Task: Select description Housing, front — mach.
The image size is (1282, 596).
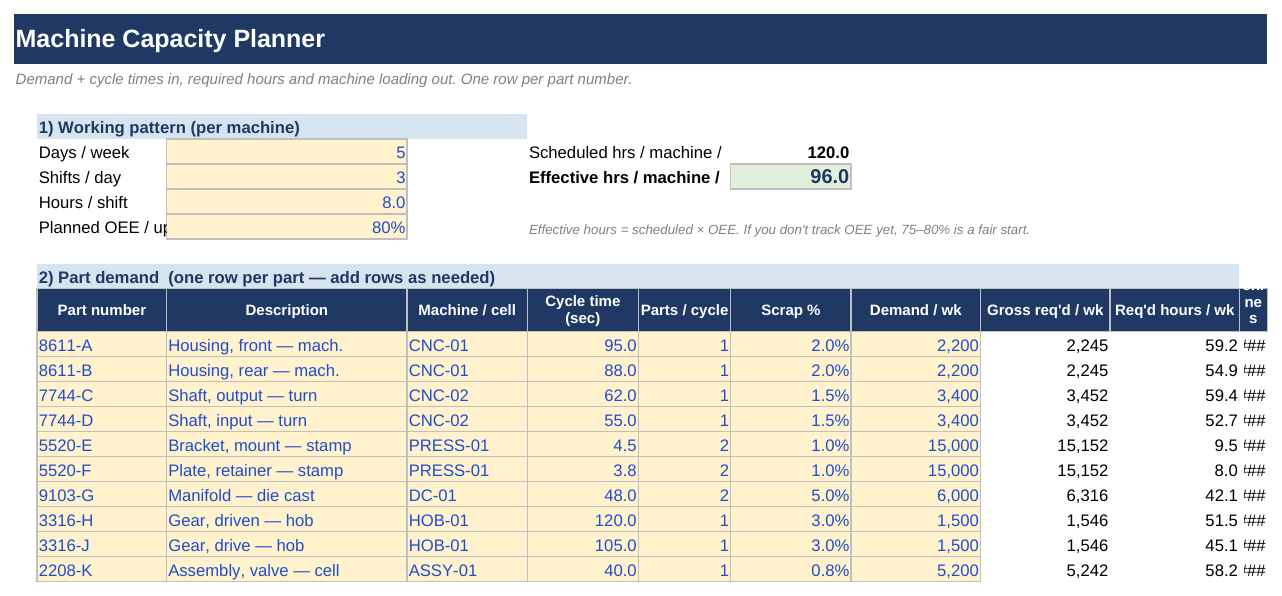Action: pyautogui.click(x=286, y=345)
